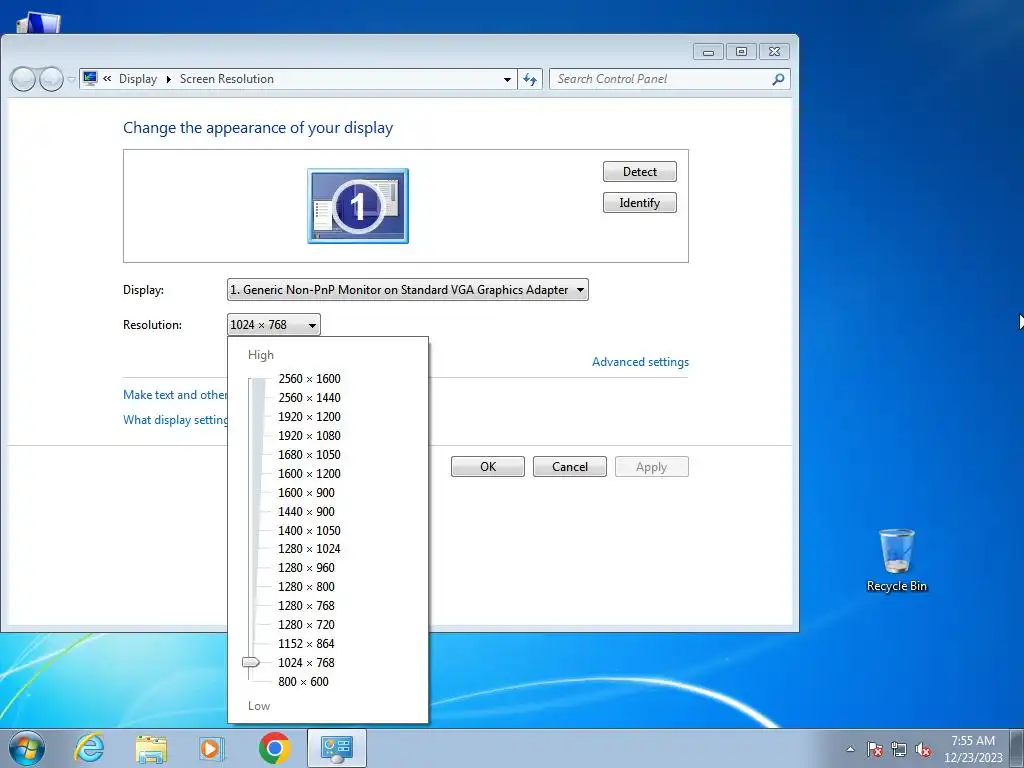
Task: Open the Display monitor dropdown
Action: click(x=408, y=290)
